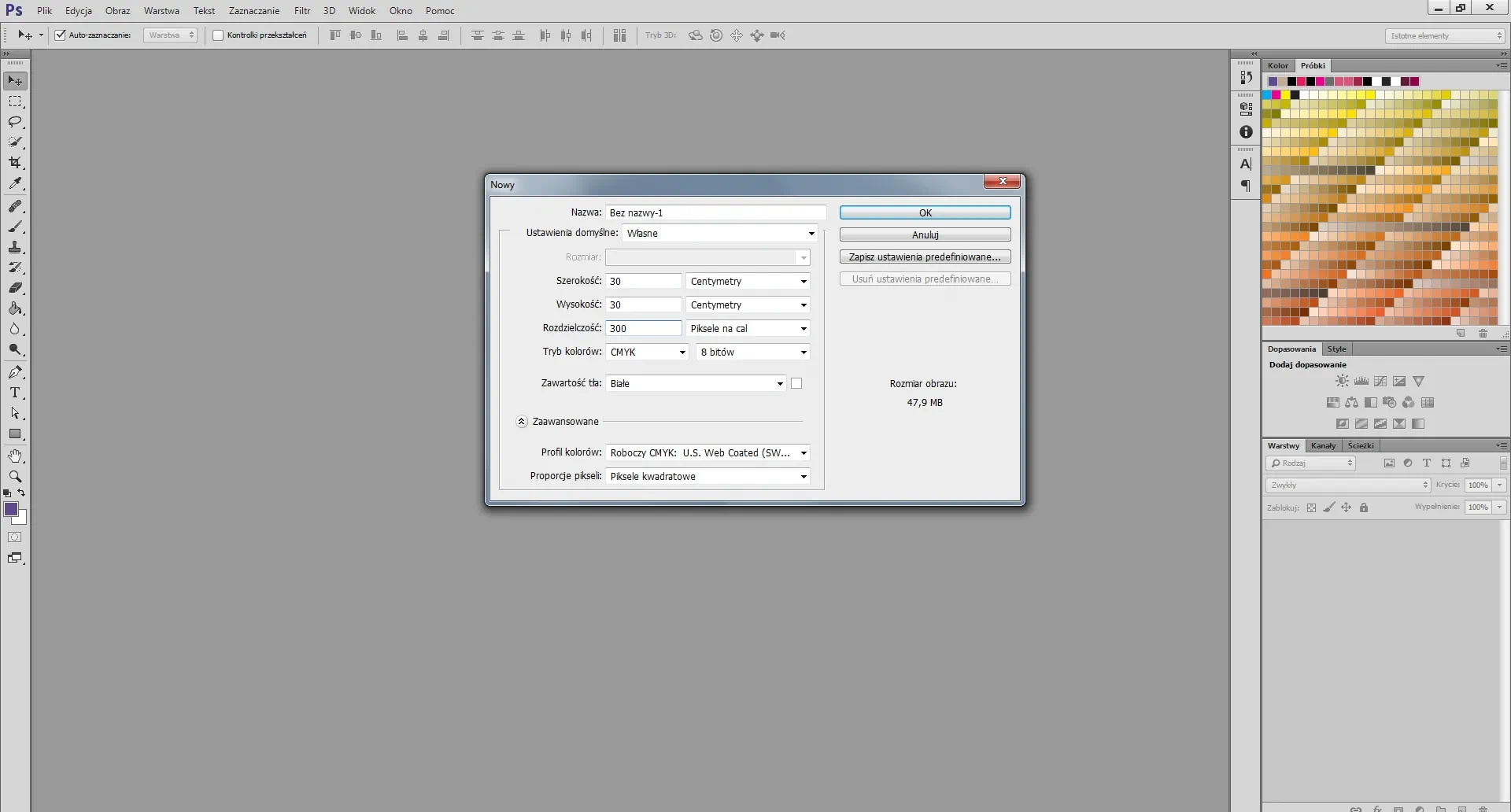Screen dimensions: 1511x812
Task: Select the Eyedropper tool
Action: pyautogui.click(x=15, y=183)
